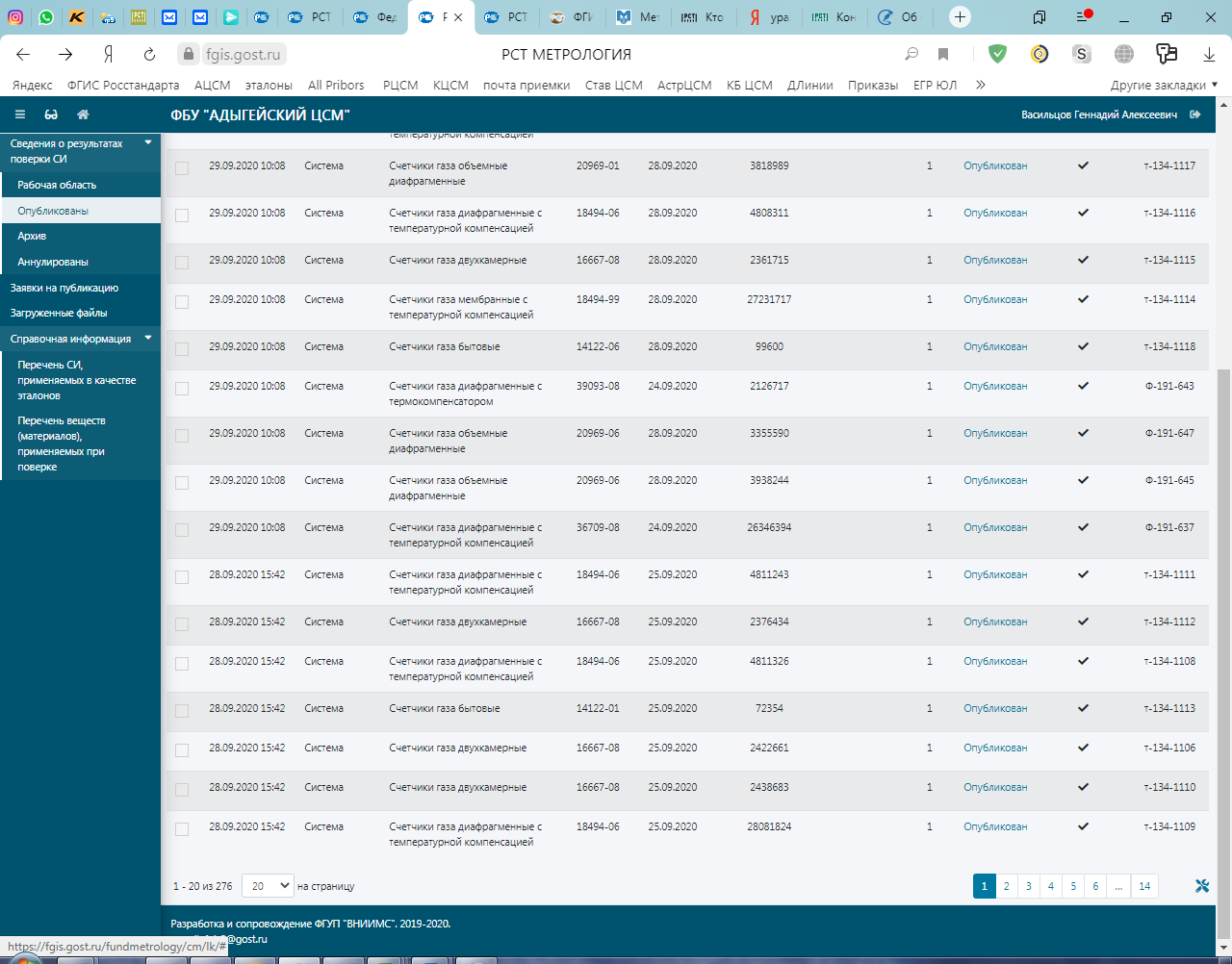Screen dimensions: 1232x964
Task: Select checkbox for row Ф-191-643
Action: click(182, 389)
